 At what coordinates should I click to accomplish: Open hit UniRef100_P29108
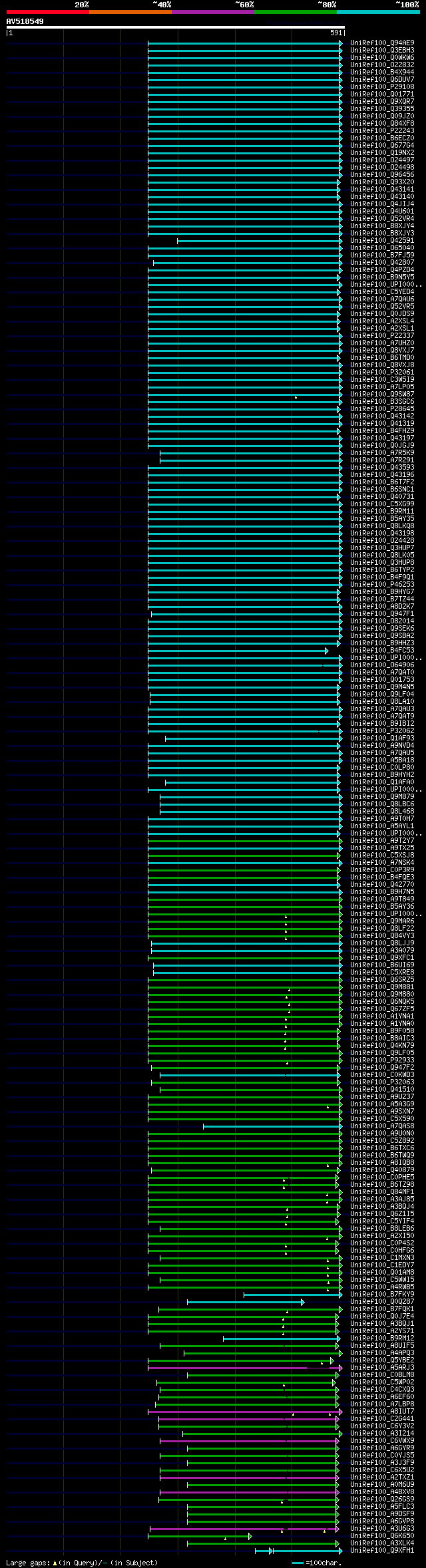click(x=382, y=86)
